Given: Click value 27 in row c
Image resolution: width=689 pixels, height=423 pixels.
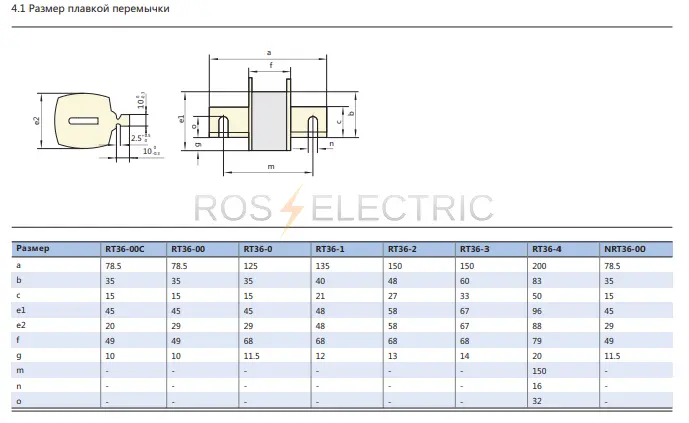Looking at the screenshot, I should (x=392, y=296).
